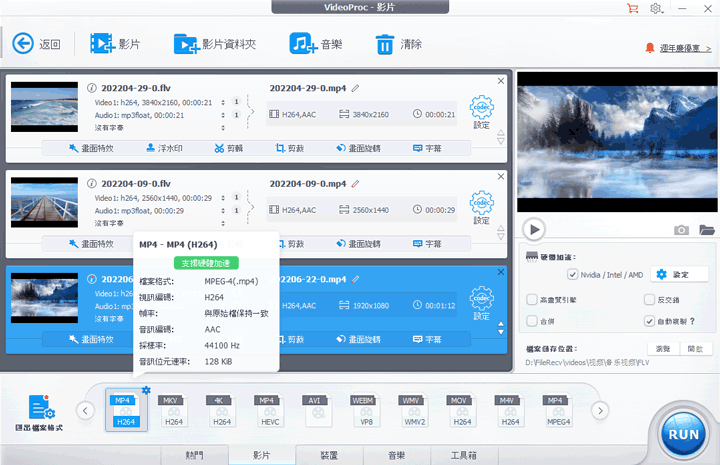This screenshot has width=720, height=465.
Task: Open 浮水印 for 202204-29-0.flv
Action: (164, 148)
